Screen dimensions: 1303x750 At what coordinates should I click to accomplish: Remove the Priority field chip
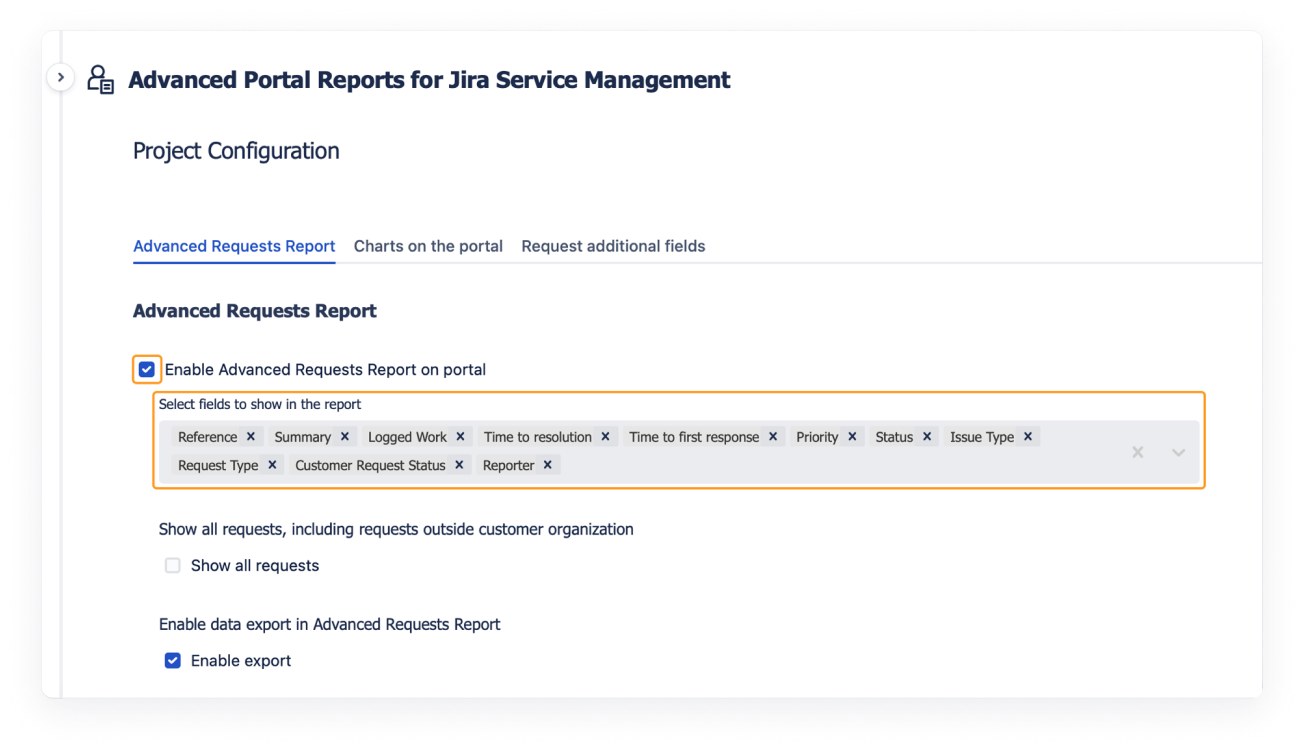tap(852, 436)
